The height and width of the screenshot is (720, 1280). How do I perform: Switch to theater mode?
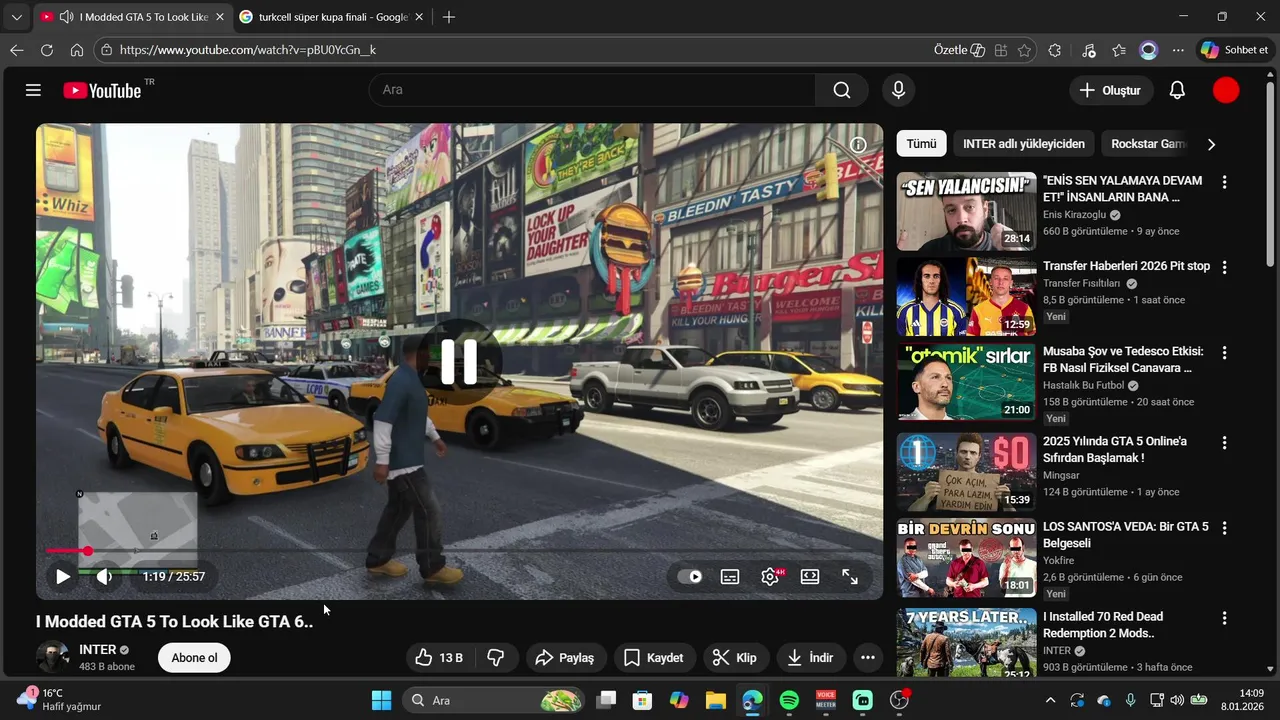(x=810, y=576)
